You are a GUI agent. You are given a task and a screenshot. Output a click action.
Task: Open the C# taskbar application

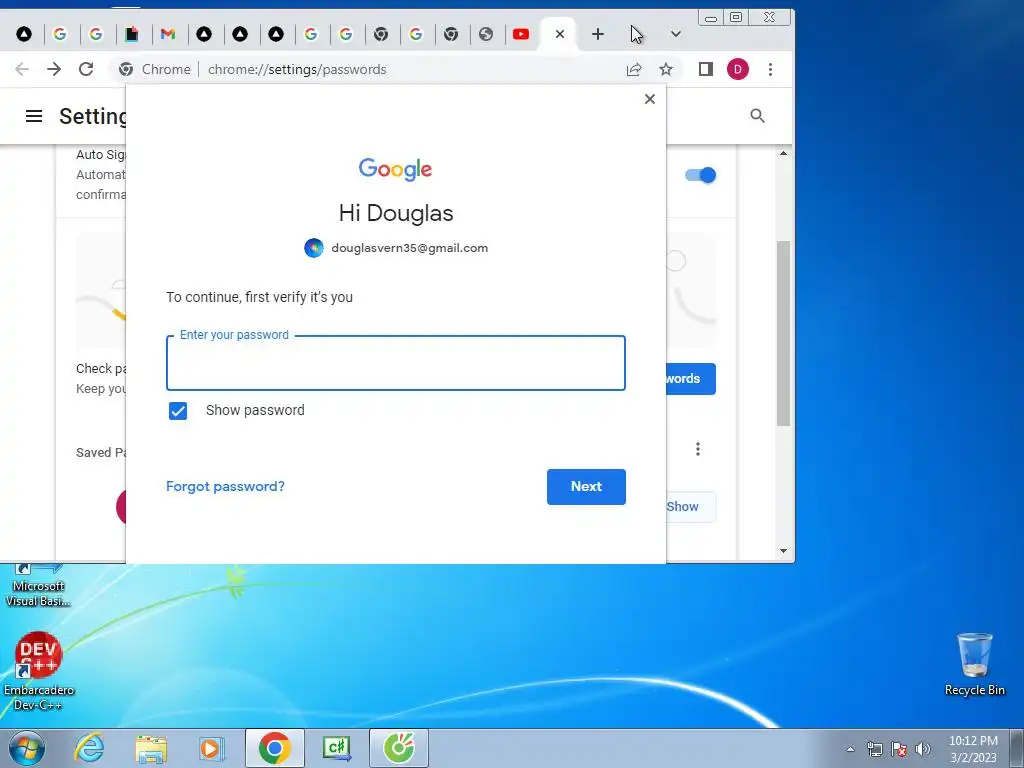click(337, 748)
